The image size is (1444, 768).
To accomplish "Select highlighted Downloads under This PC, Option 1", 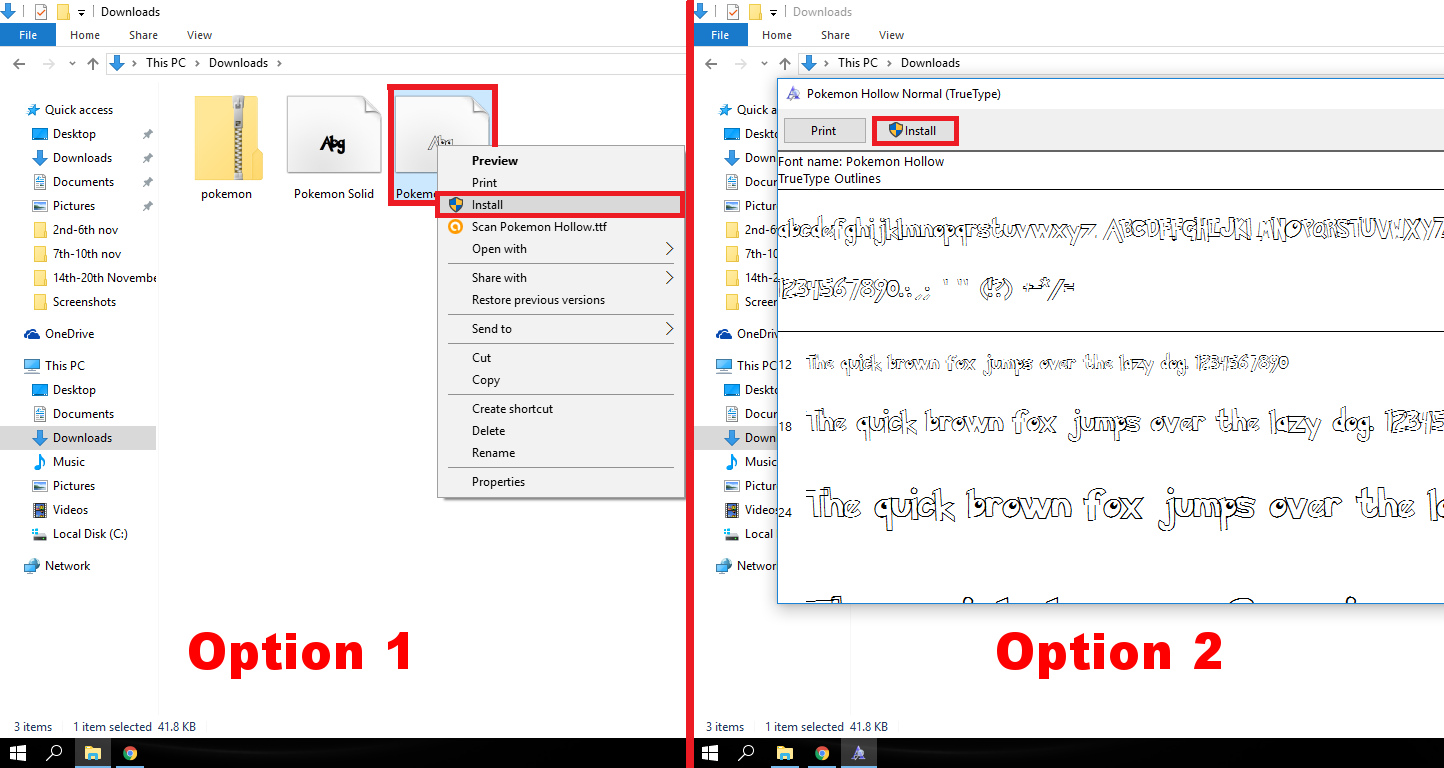I will point(78,438).
